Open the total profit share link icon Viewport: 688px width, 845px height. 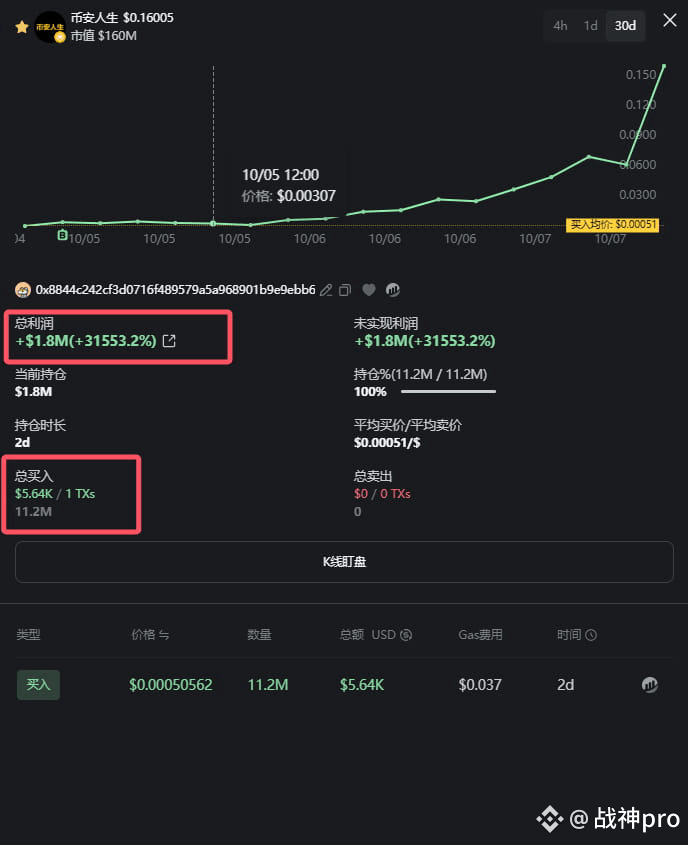[x=170, y=341]
